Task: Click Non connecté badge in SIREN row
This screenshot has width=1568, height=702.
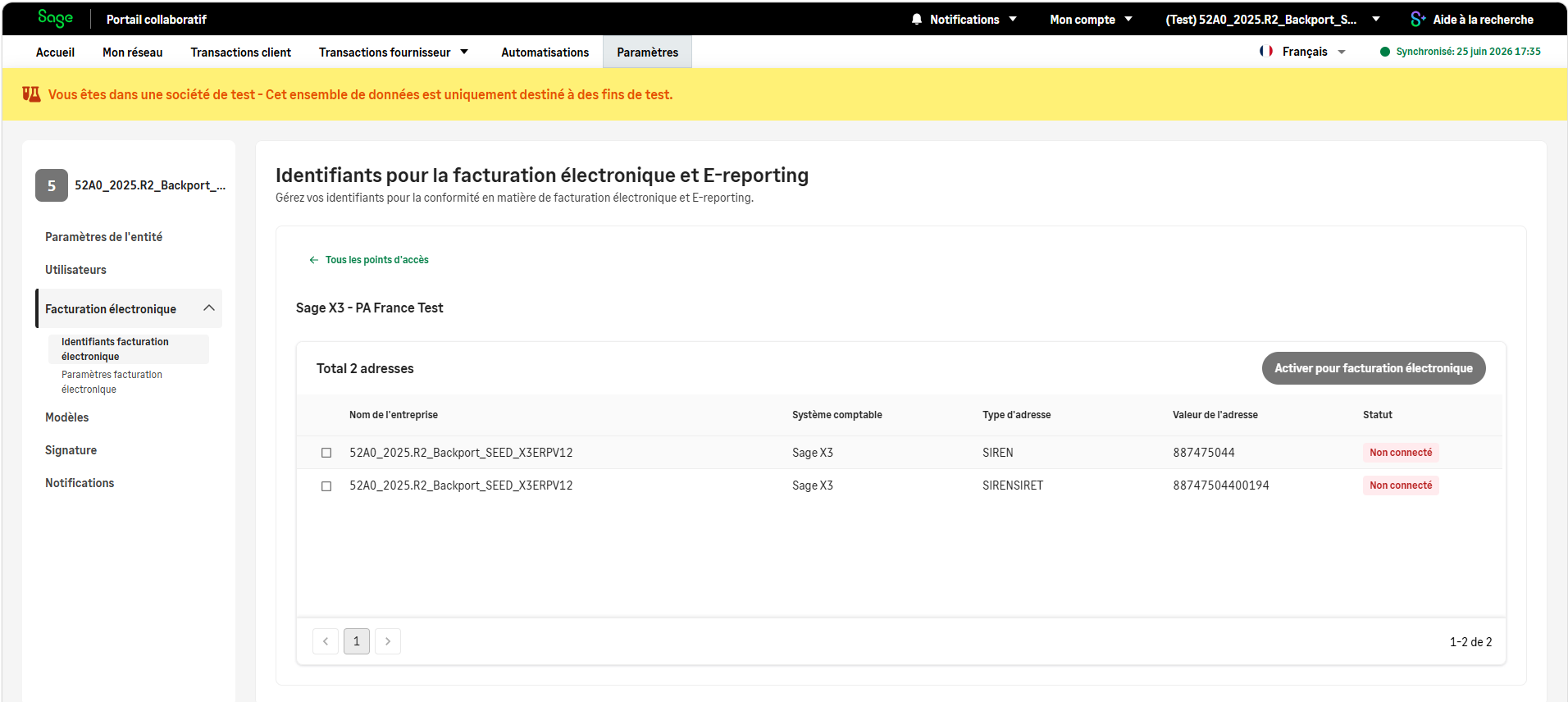Action: tap(1401, 453)
